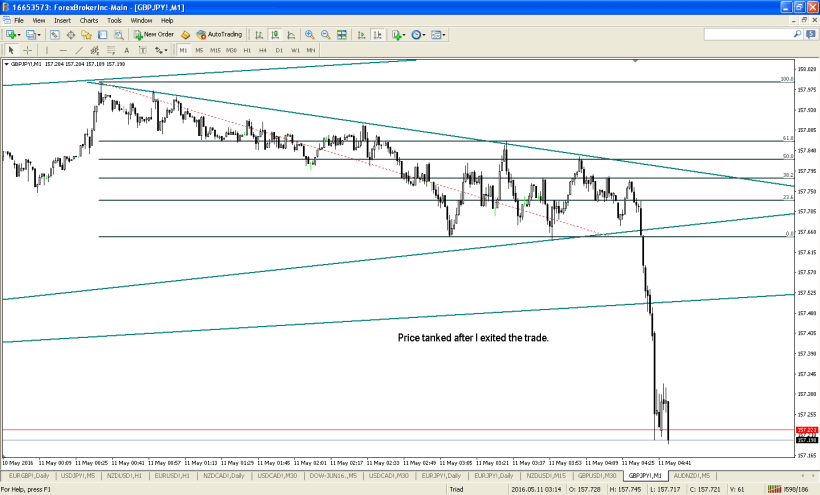
Task: Click the New Order button
Action: (154, 34)
